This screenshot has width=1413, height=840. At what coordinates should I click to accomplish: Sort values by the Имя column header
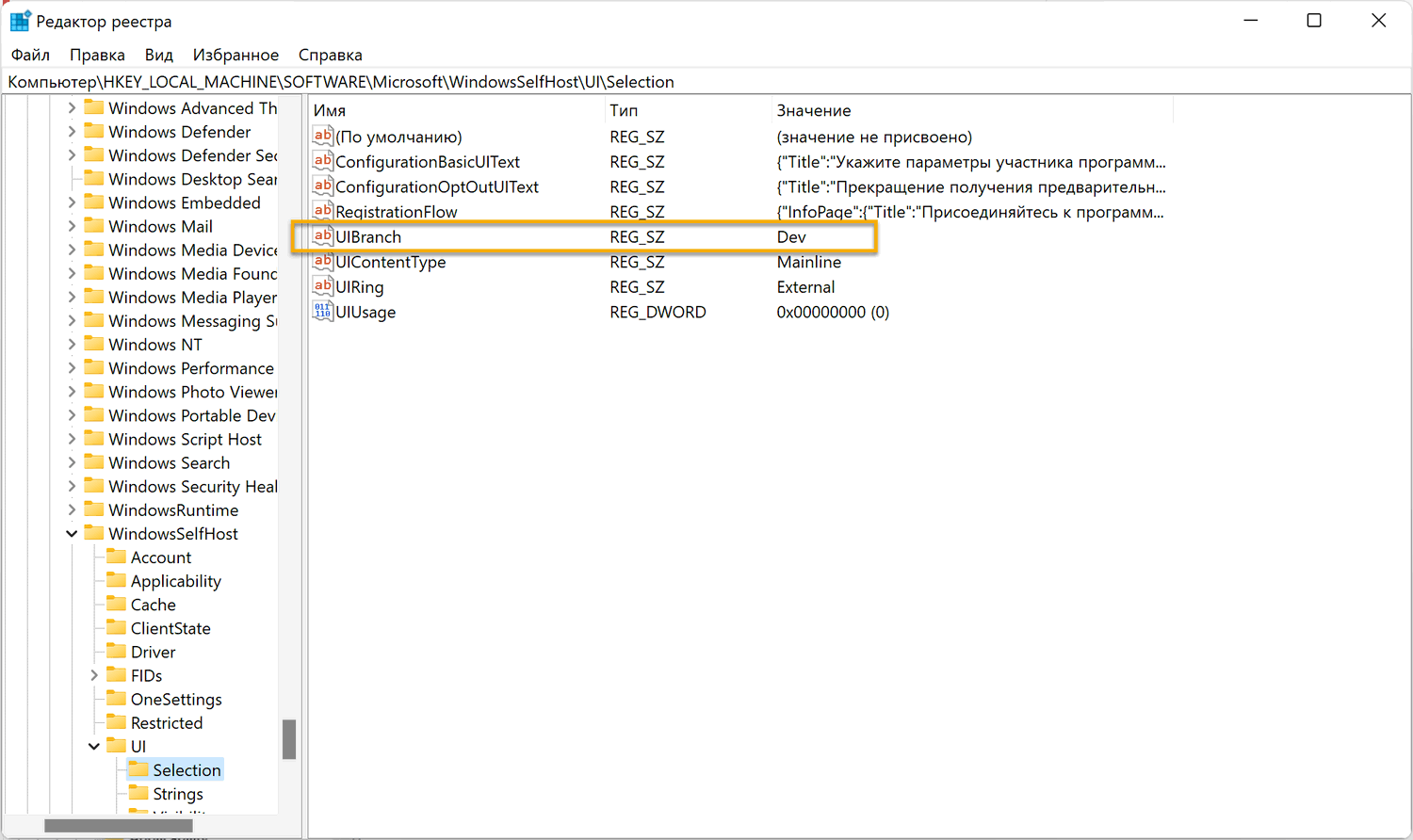(457, 110)
